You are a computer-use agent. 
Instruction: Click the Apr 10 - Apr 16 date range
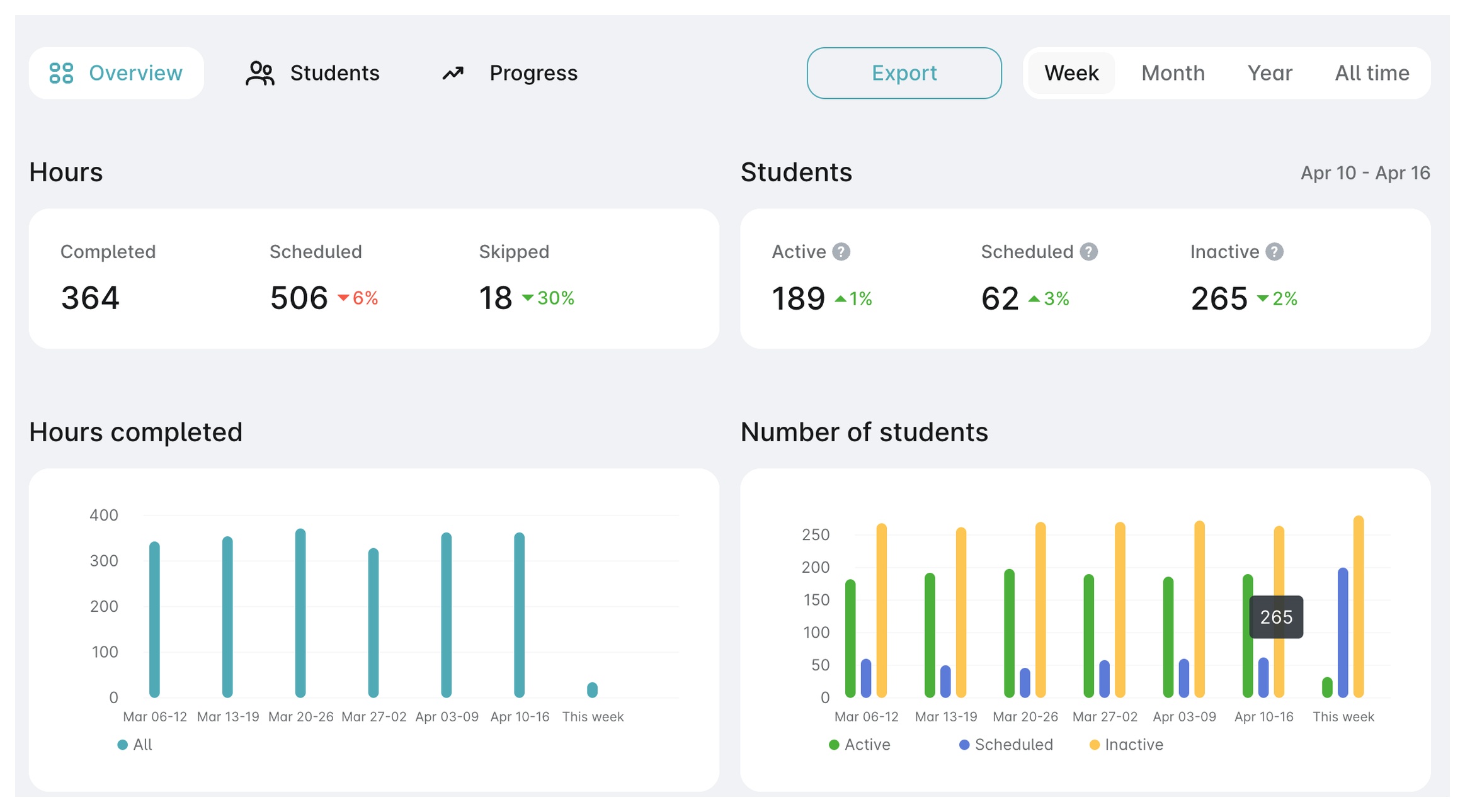click(1365, 173)
